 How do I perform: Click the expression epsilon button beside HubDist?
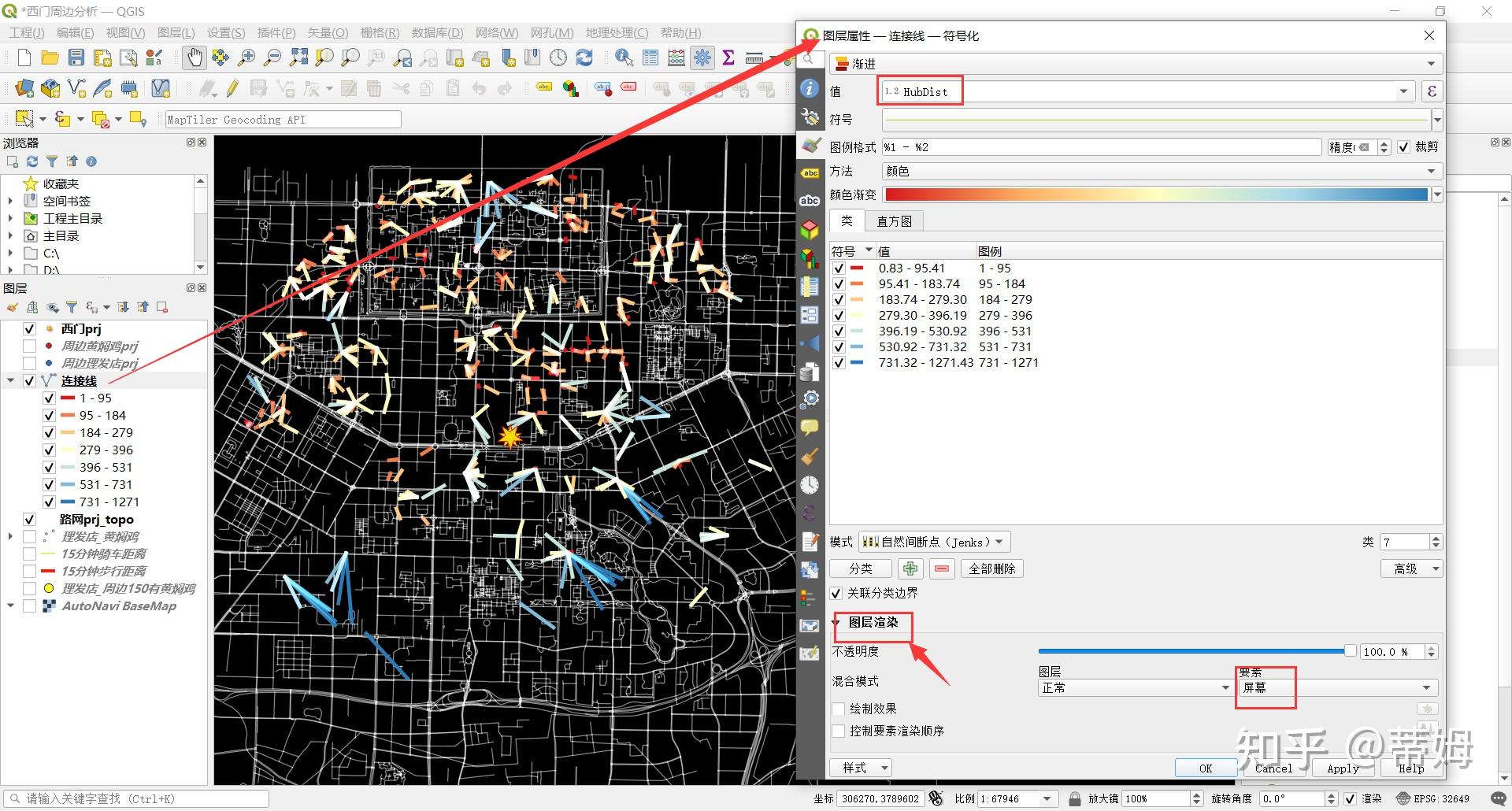1432,91
